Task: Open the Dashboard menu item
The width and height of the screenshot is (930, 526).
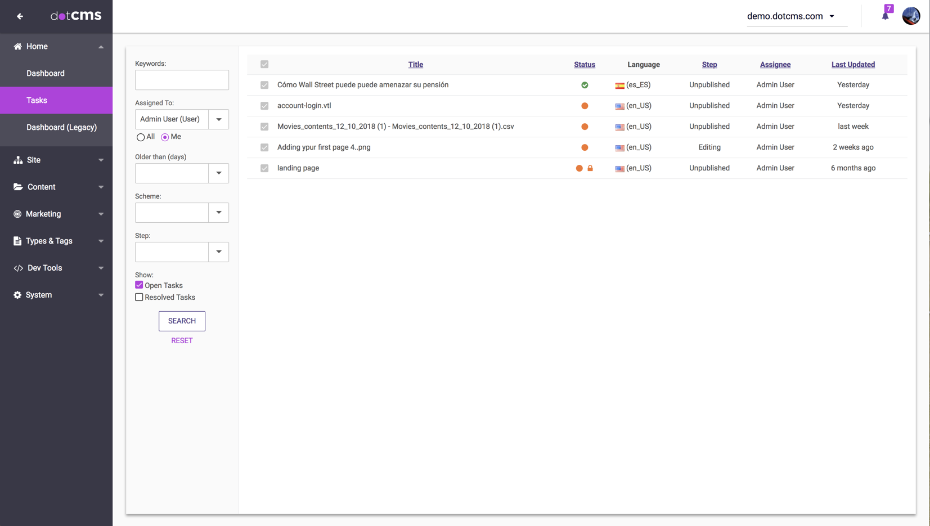Action: pos(56,74)
